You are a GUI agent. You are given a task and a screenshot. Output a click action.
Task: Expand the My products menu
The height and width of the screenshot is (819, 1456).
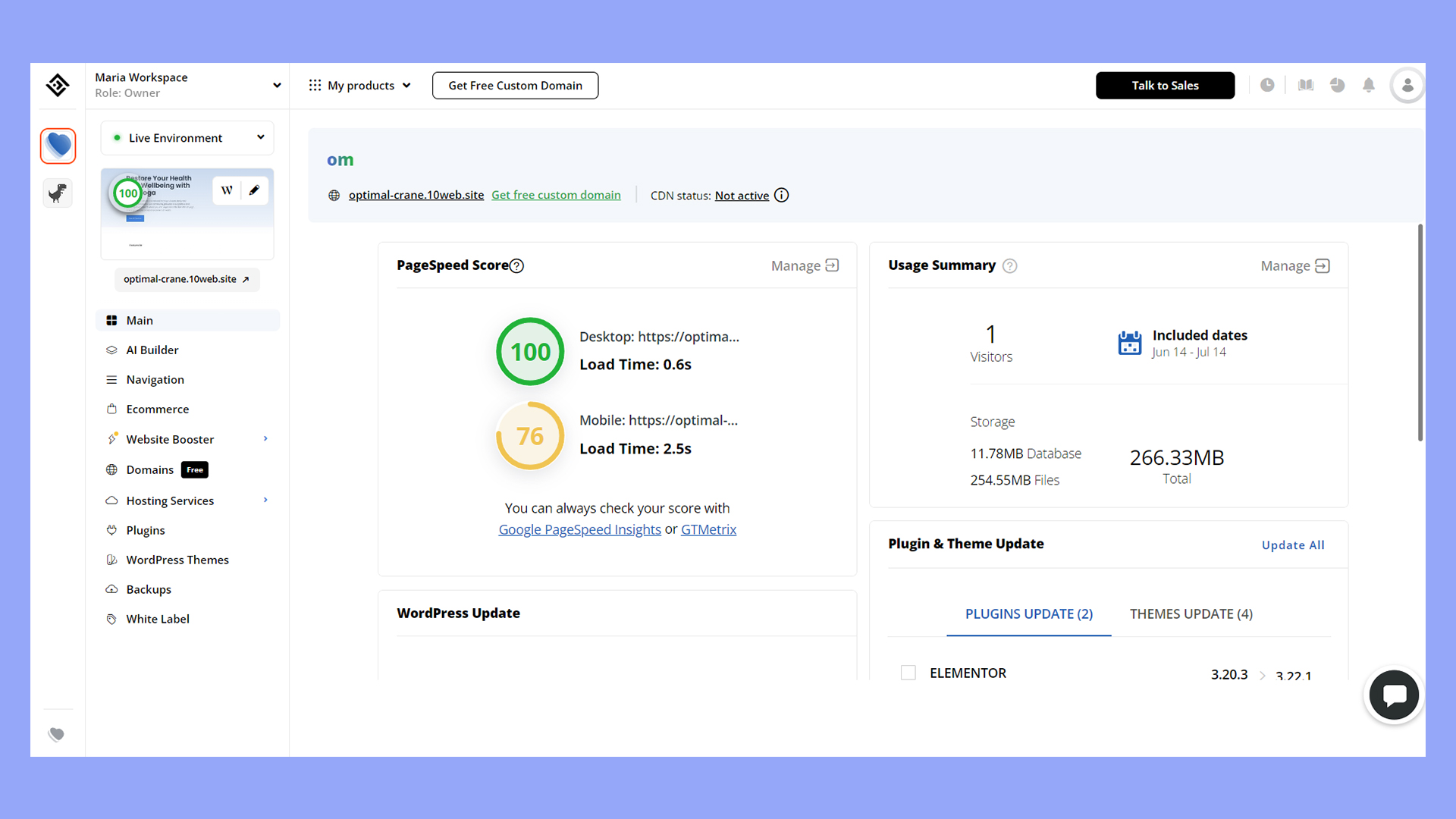pyautogui.click(x=360, y=86)
